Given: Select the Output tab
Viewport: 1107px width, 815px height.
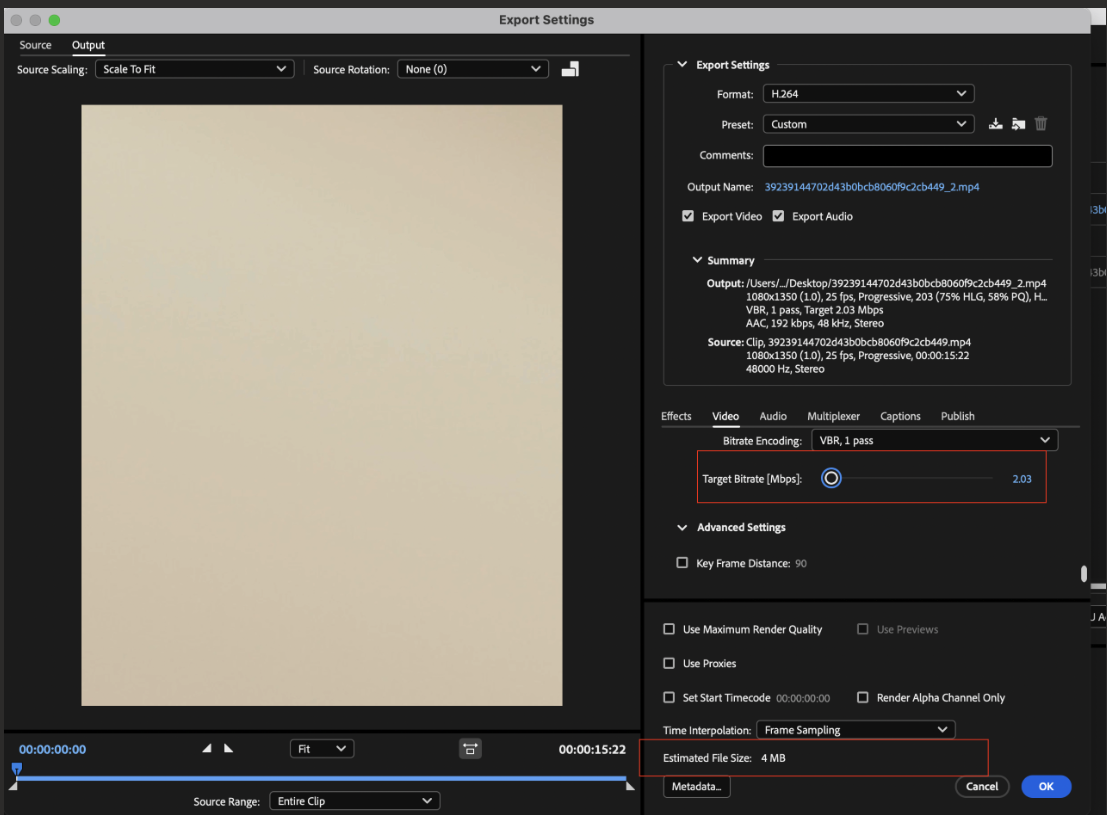Looking at the screenshot, I should [88, 44].
